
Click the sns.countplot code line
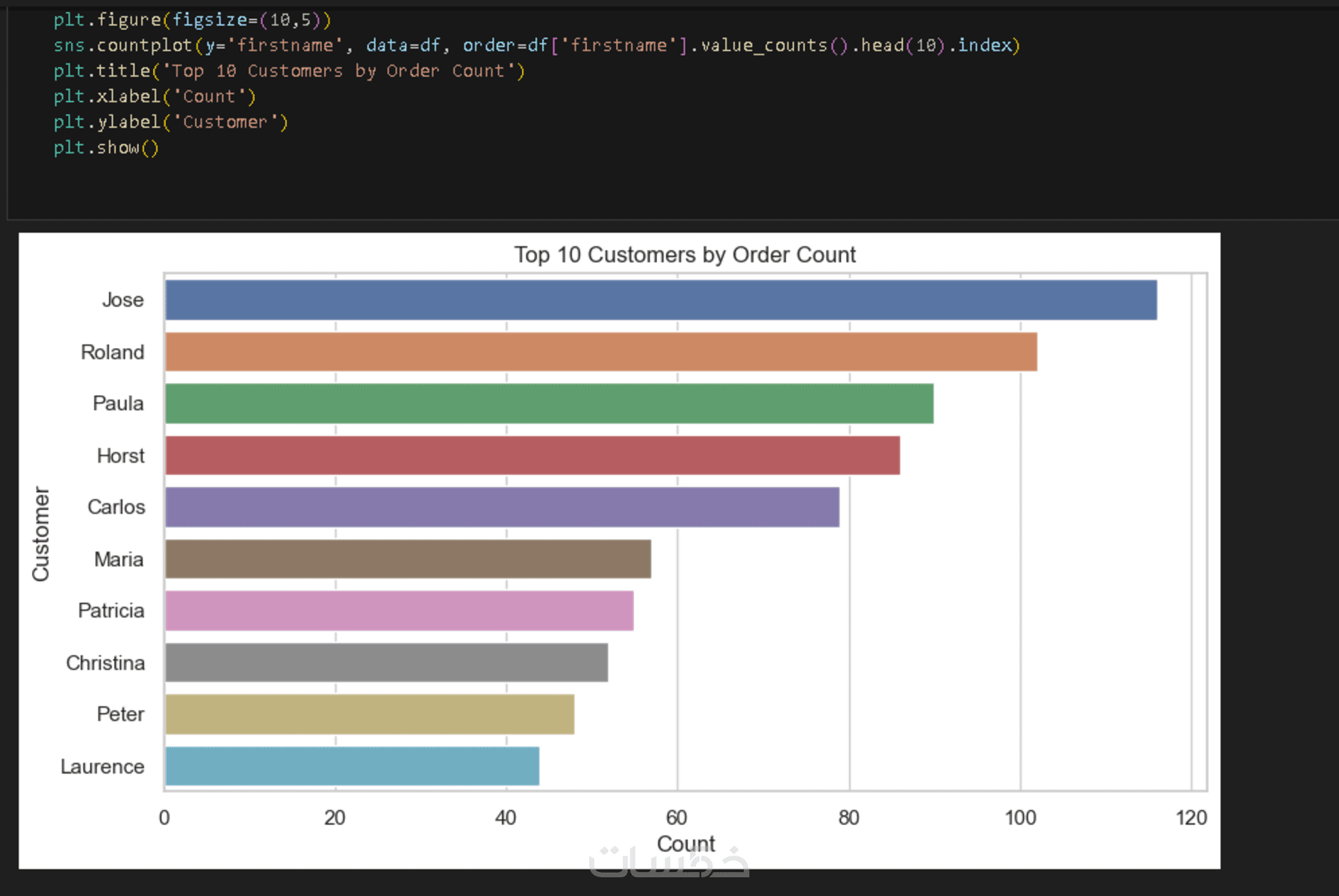535,46
